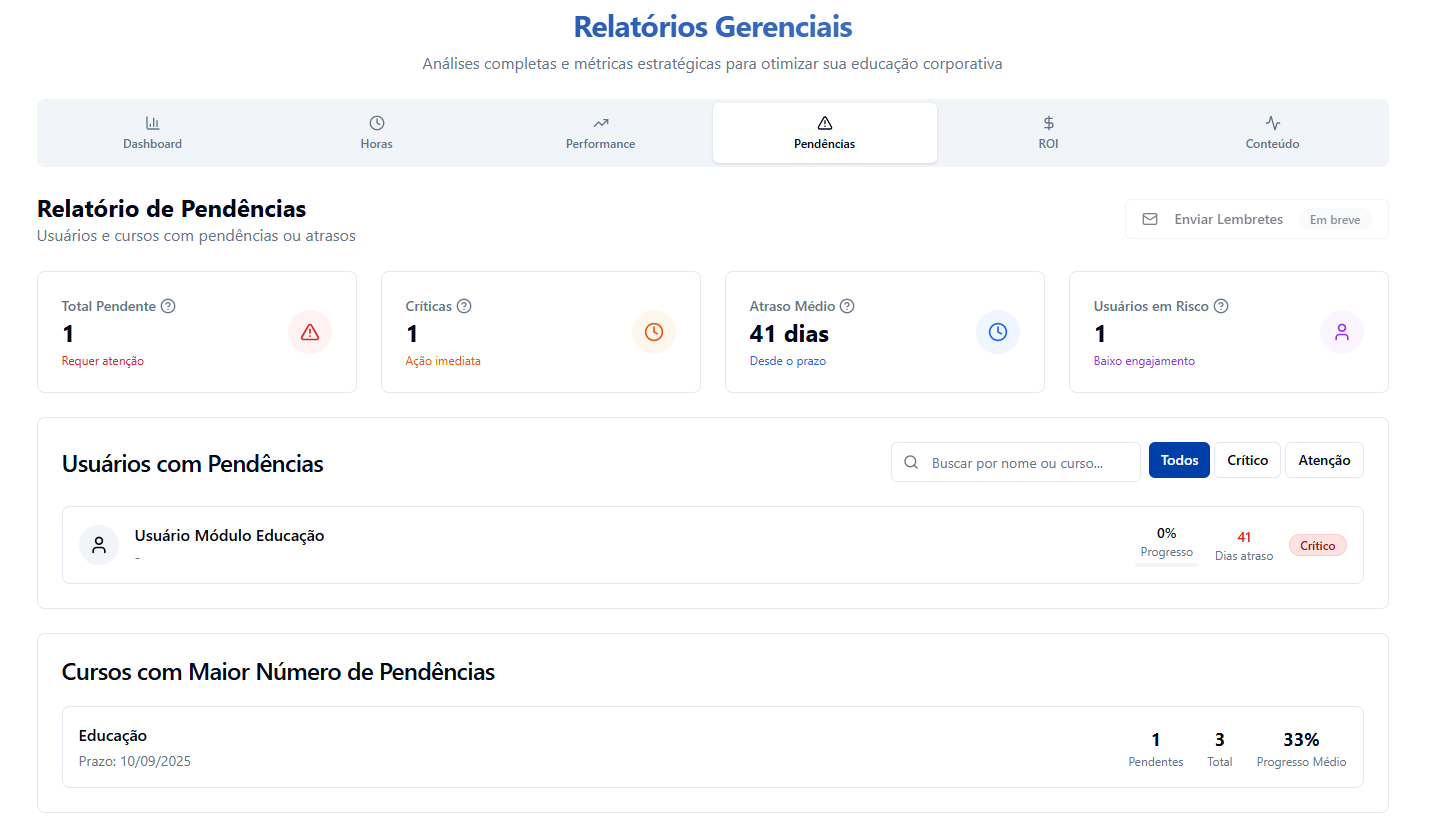Go to the Performance tab
Screen dimensions: 1429x829
pos(600,133)
